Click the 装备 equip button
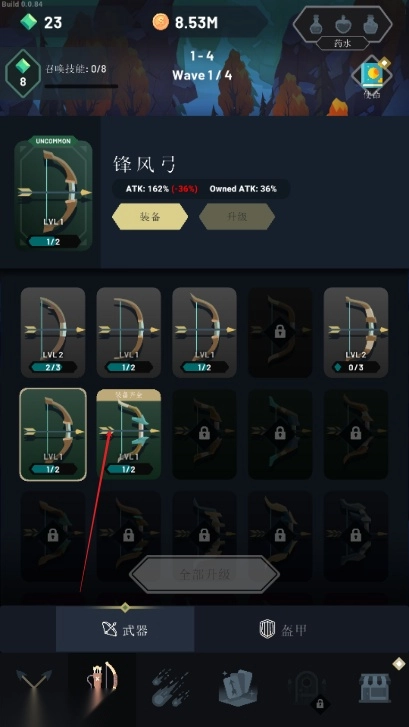The image size is (409, 727). tap(150, 217)
